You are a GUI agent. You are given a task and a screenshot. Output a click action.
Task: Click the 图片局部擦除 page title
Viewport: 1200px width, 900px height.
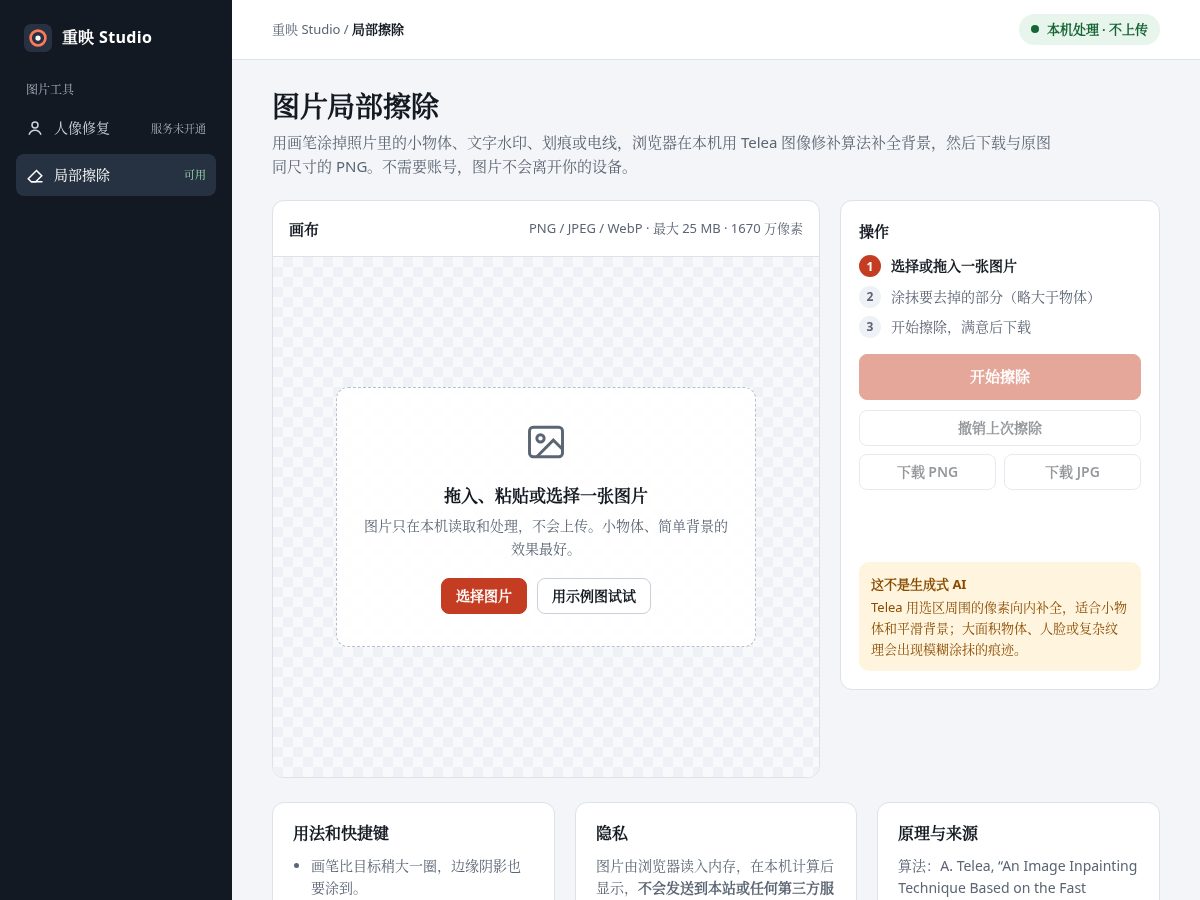(355, 106)
